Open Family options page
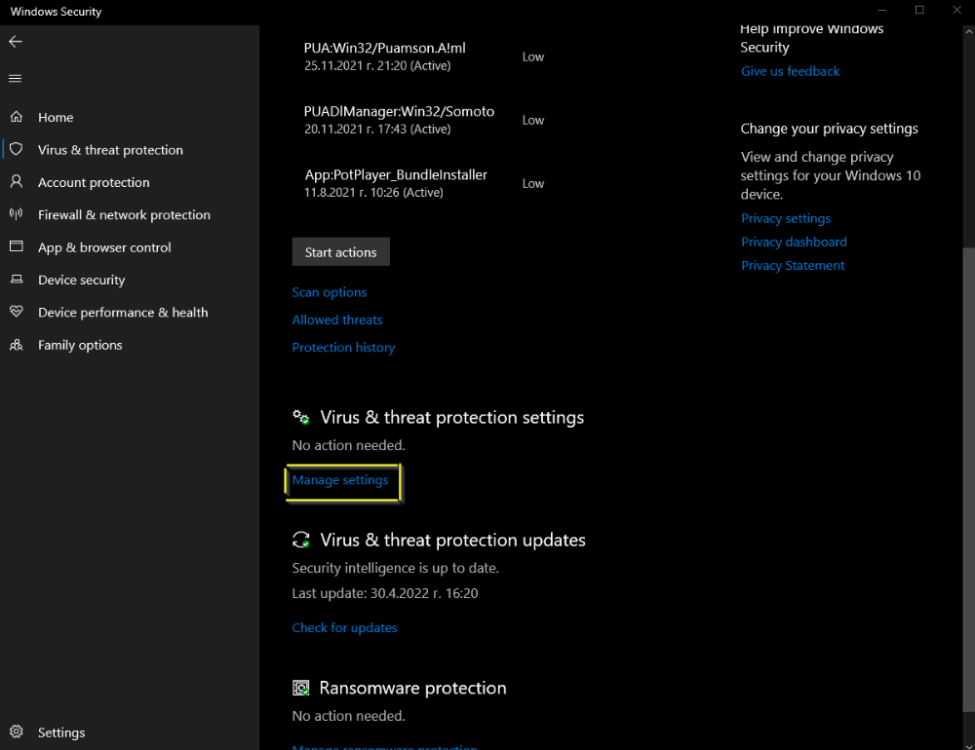975x750 pixels. pyautogui.click(x=130, y=345)
